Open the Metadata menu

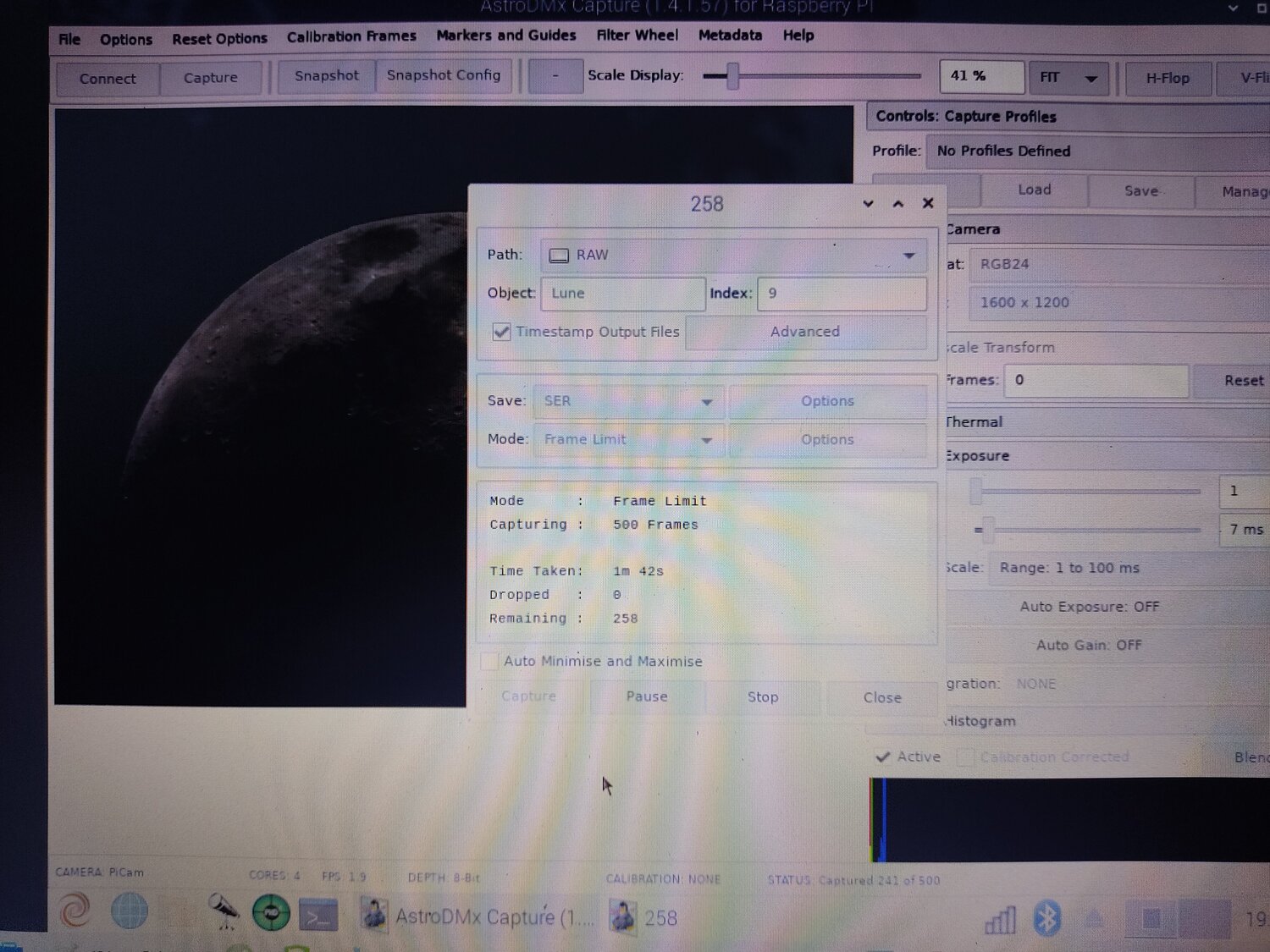pyautogui.click(x=730, y=35)
